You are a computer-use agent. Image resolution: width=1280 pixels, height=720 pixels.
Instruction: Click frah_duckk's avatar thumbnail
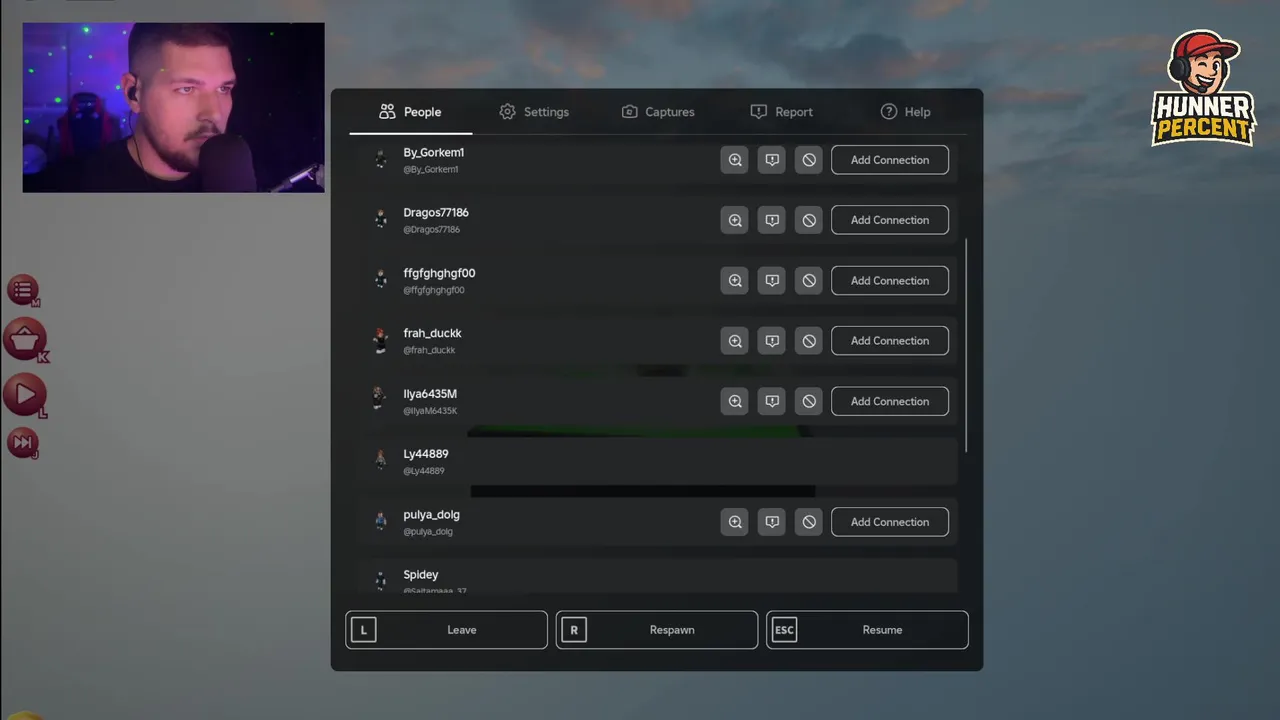(380, 341)
